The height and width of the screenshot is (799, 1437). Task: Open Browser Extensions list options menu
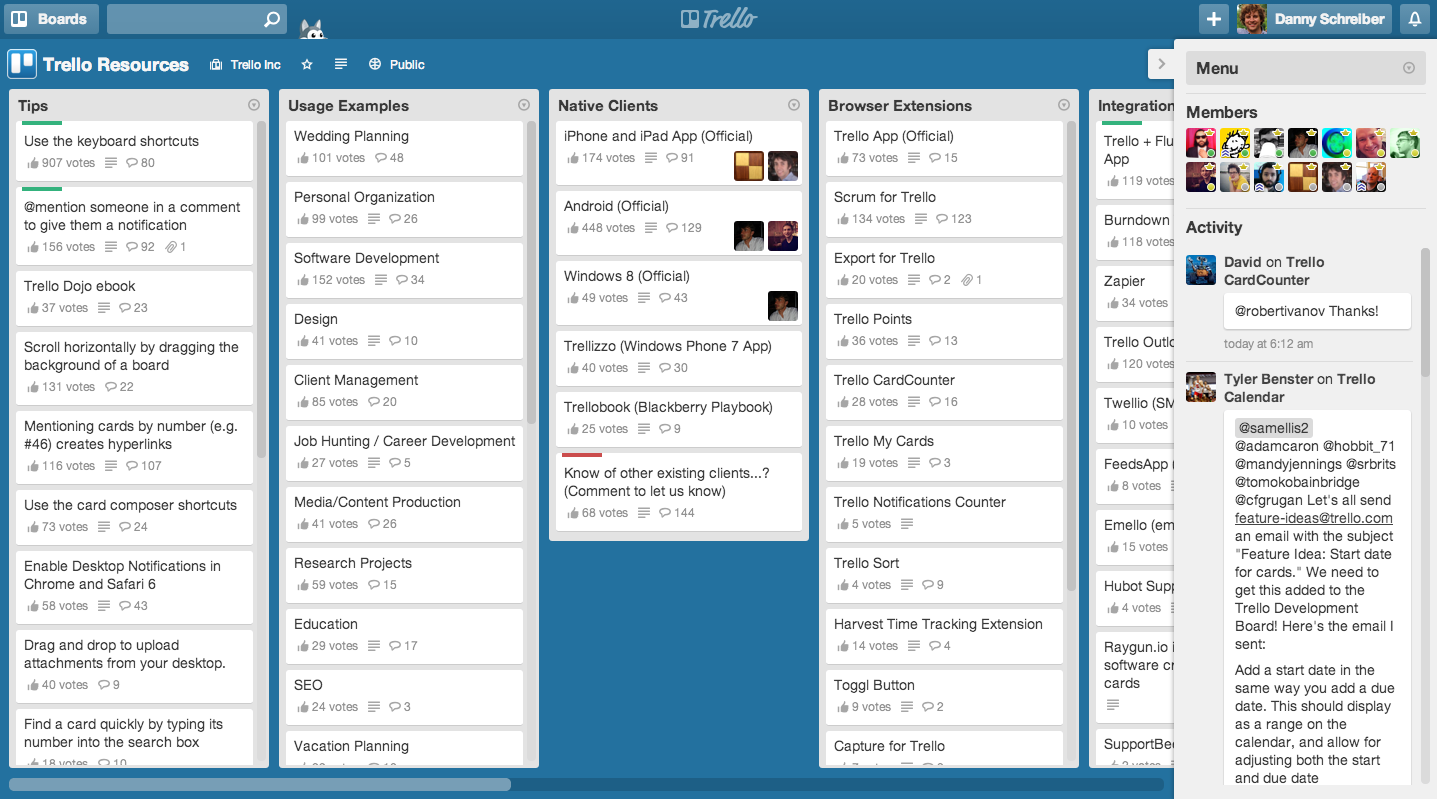click(x=1064, y=105)
